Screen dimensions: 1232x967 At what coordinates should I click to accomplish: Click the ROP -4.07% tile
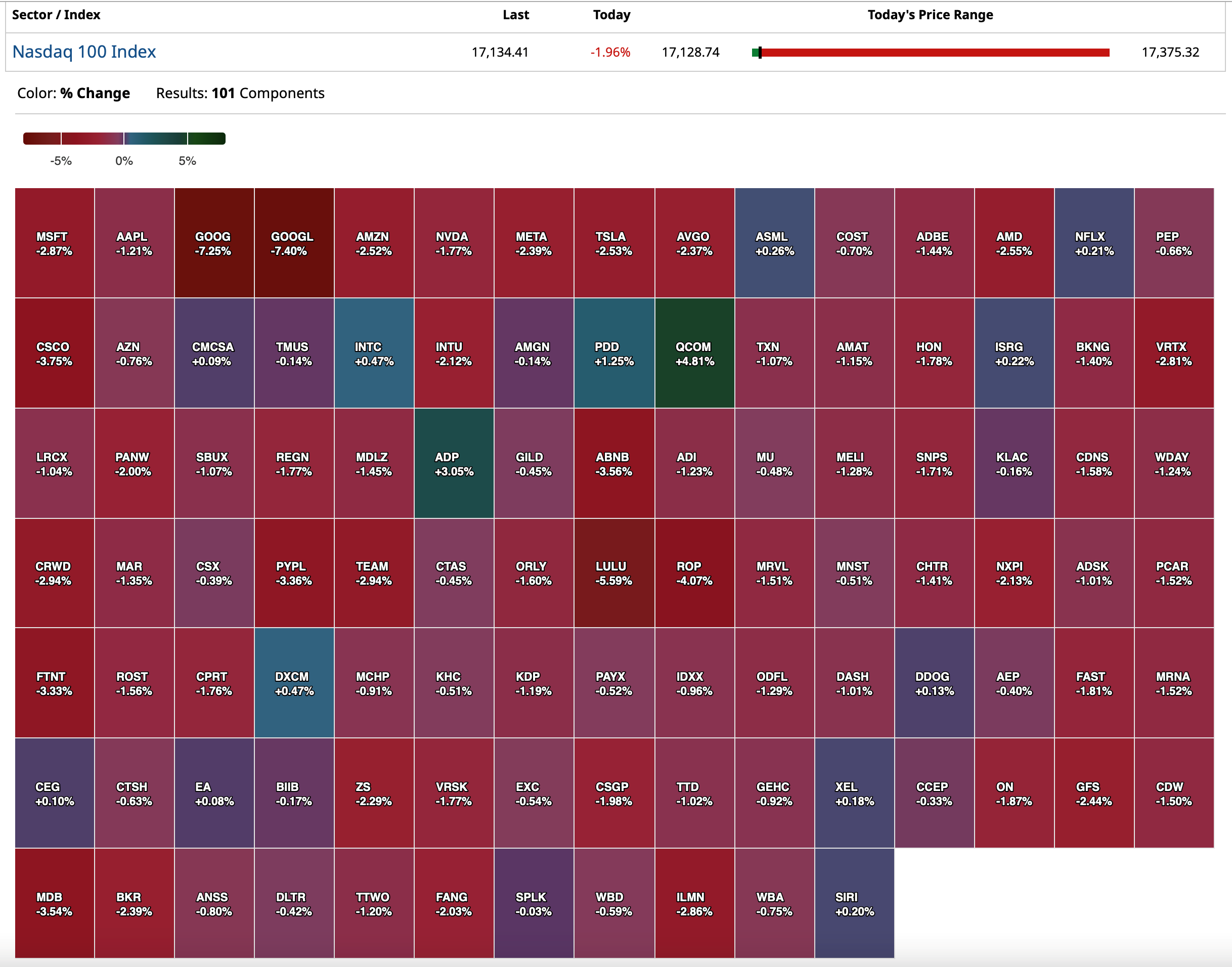click(x=694, y=573)
